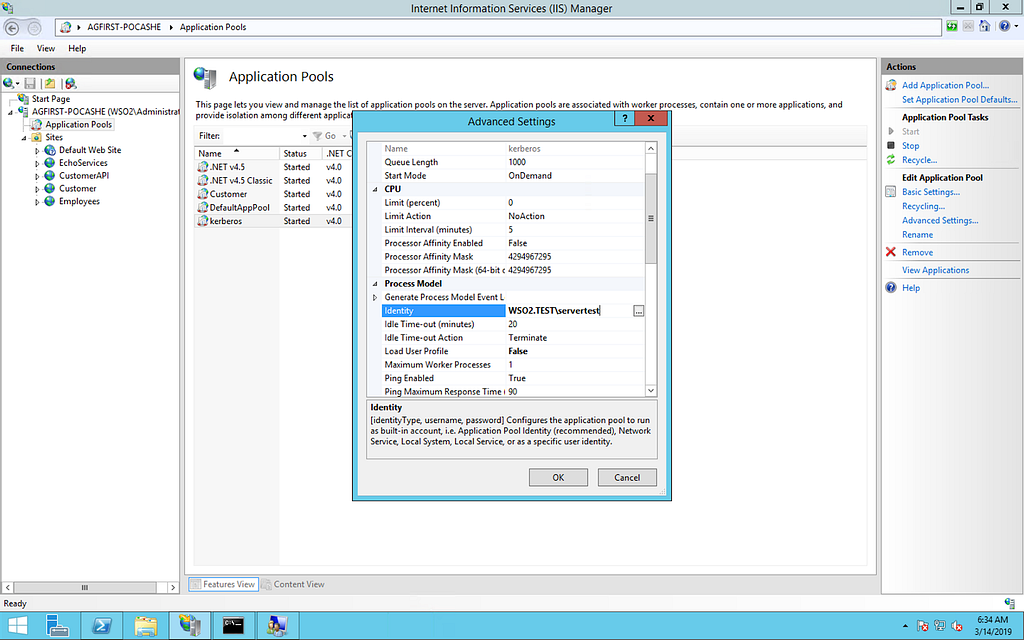1024x640 pixels.
Task: Click the View Applications link
Action: pyautogui.click(x=935, y=270)
